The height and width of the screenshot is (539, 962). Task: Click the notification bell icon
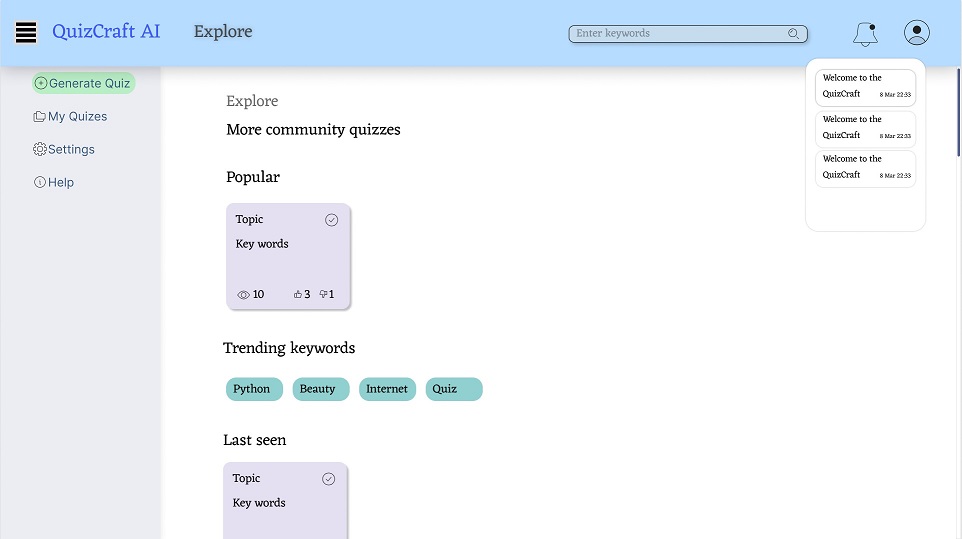[865, 34]
